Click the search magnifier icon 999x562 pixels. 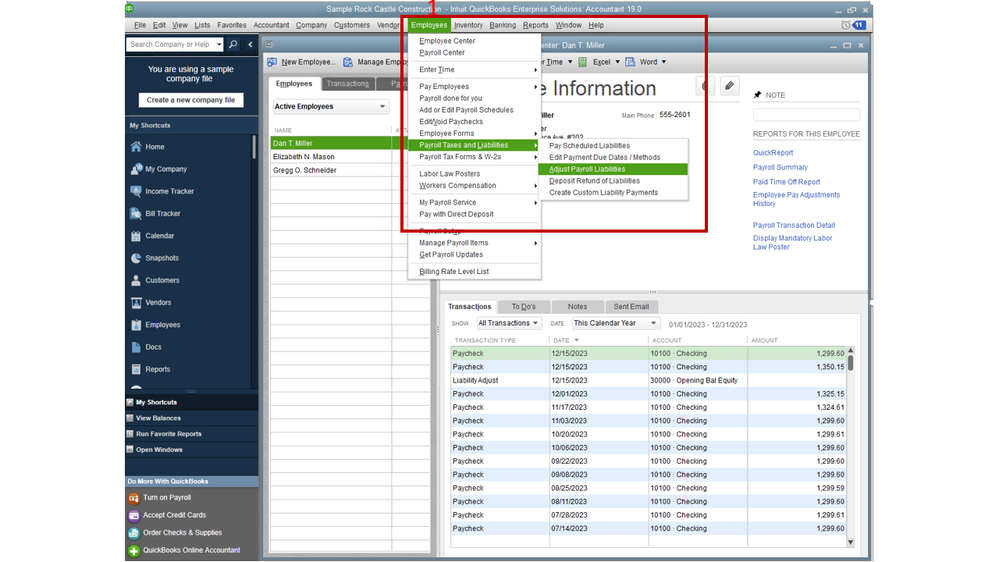coord(233,44)
